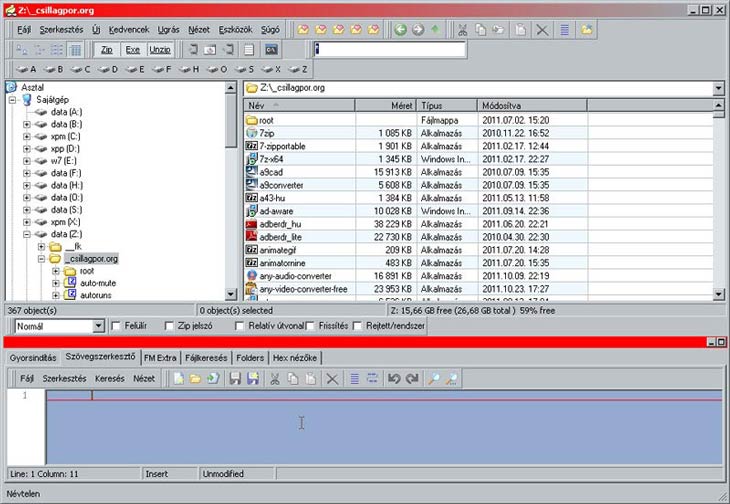Screen dimensions: 730x504
Task: Expand the auto-mute tree node
Action: point(56,283)
